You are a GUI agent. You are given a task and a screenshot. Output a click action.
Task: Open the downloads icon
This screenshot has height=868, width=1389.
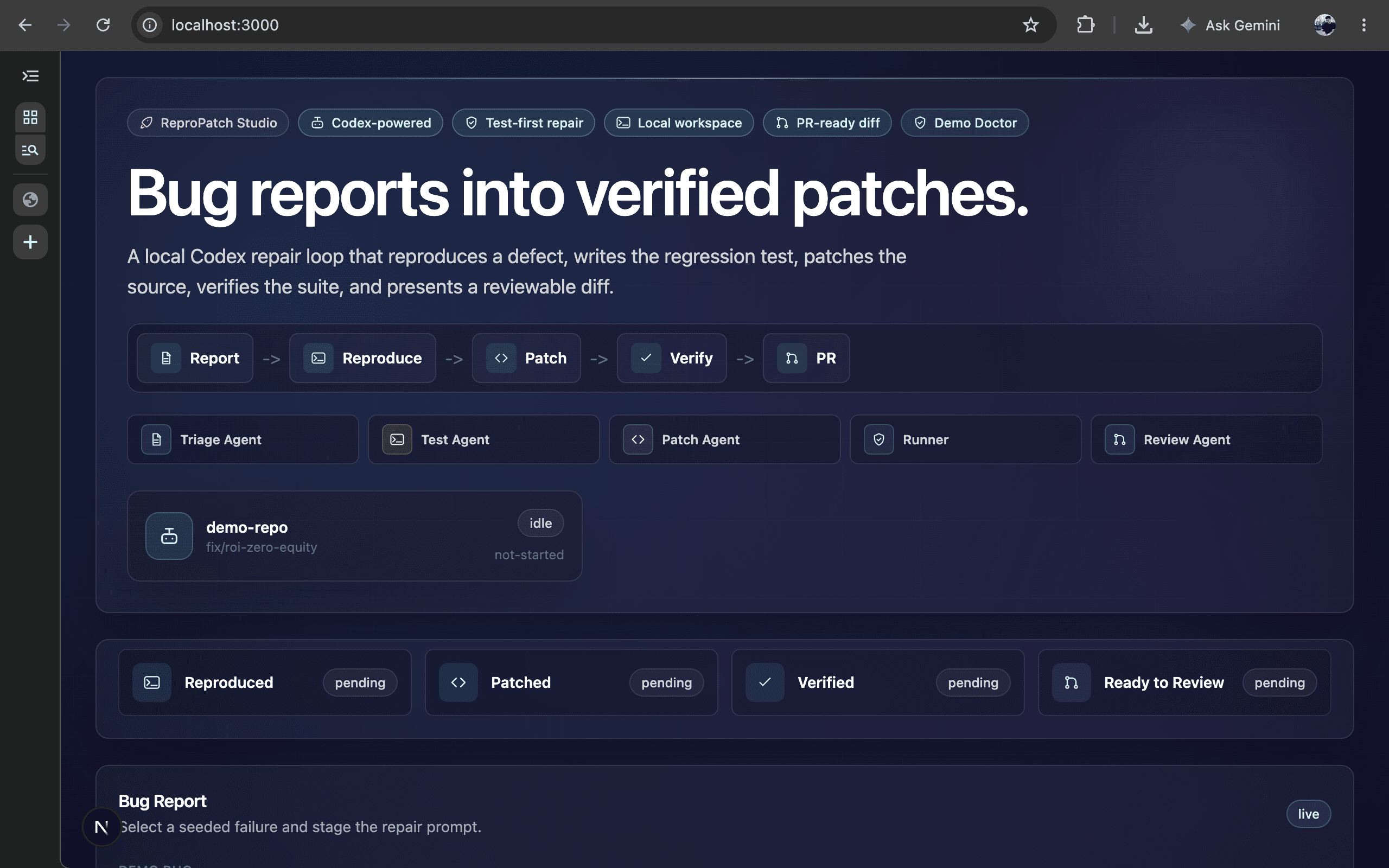(x=1143, y=25)
